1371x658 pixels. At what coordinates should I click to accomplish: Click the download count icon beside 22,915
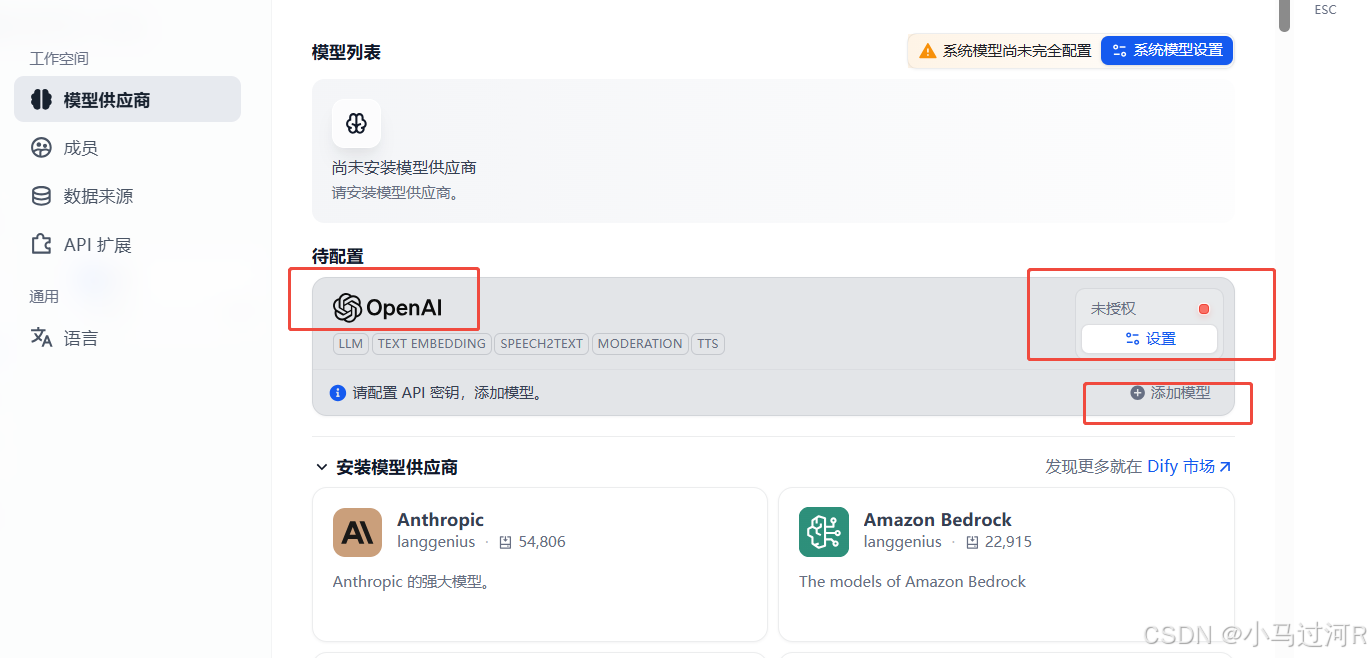pos(972,542)
